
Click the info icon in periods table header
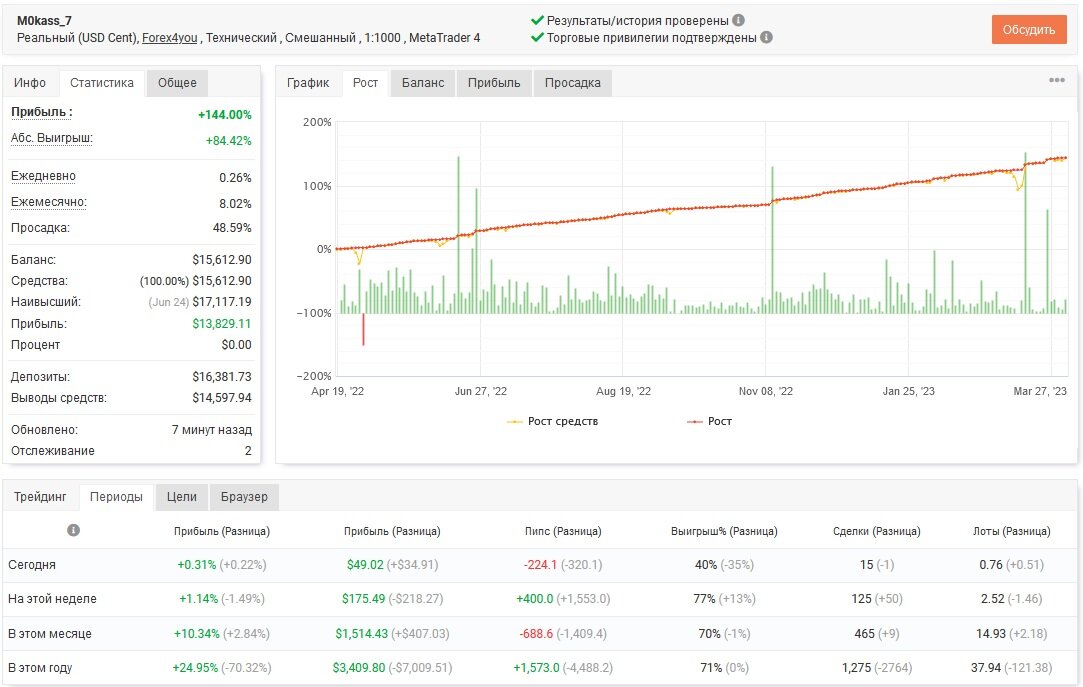click(73, 530)
